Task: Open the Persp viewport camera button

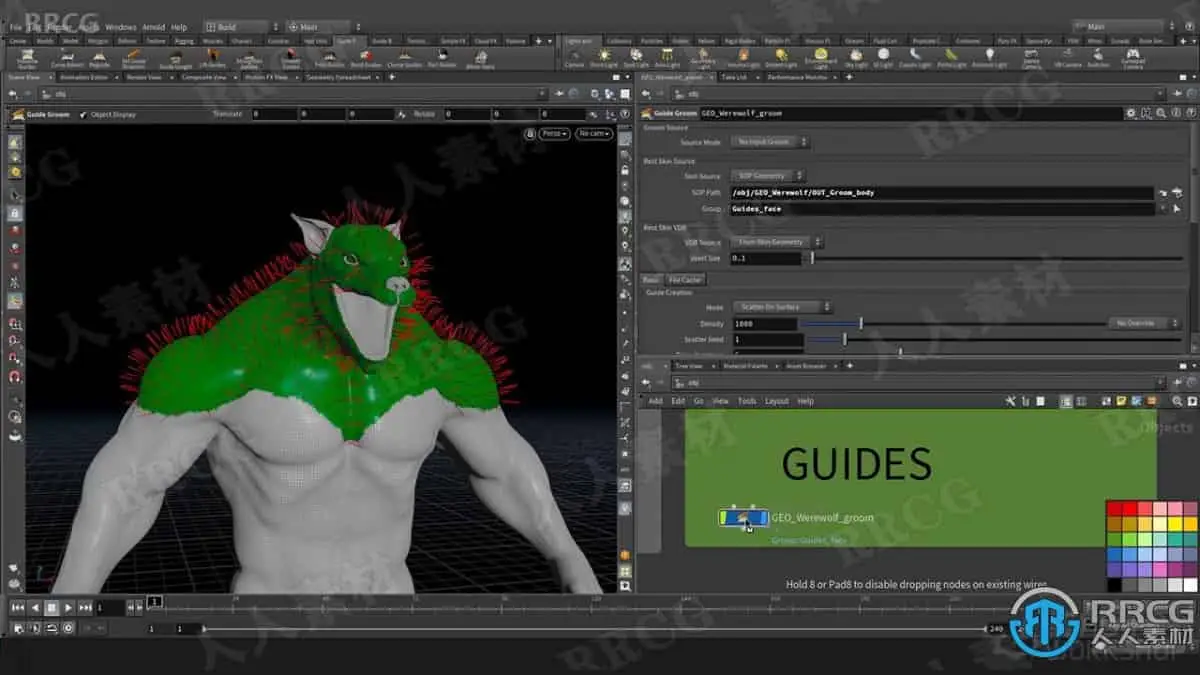Action: (x=554, y=134)
